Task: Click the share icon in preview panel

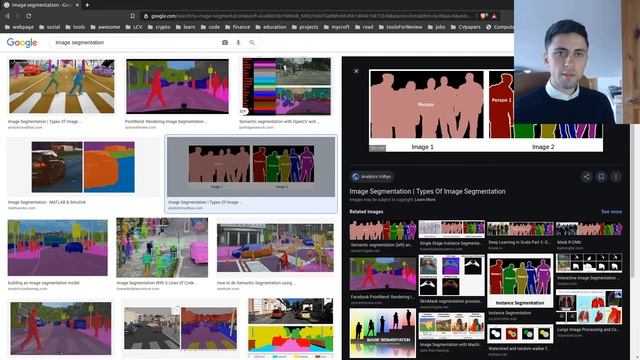Action: click(587, 177)
